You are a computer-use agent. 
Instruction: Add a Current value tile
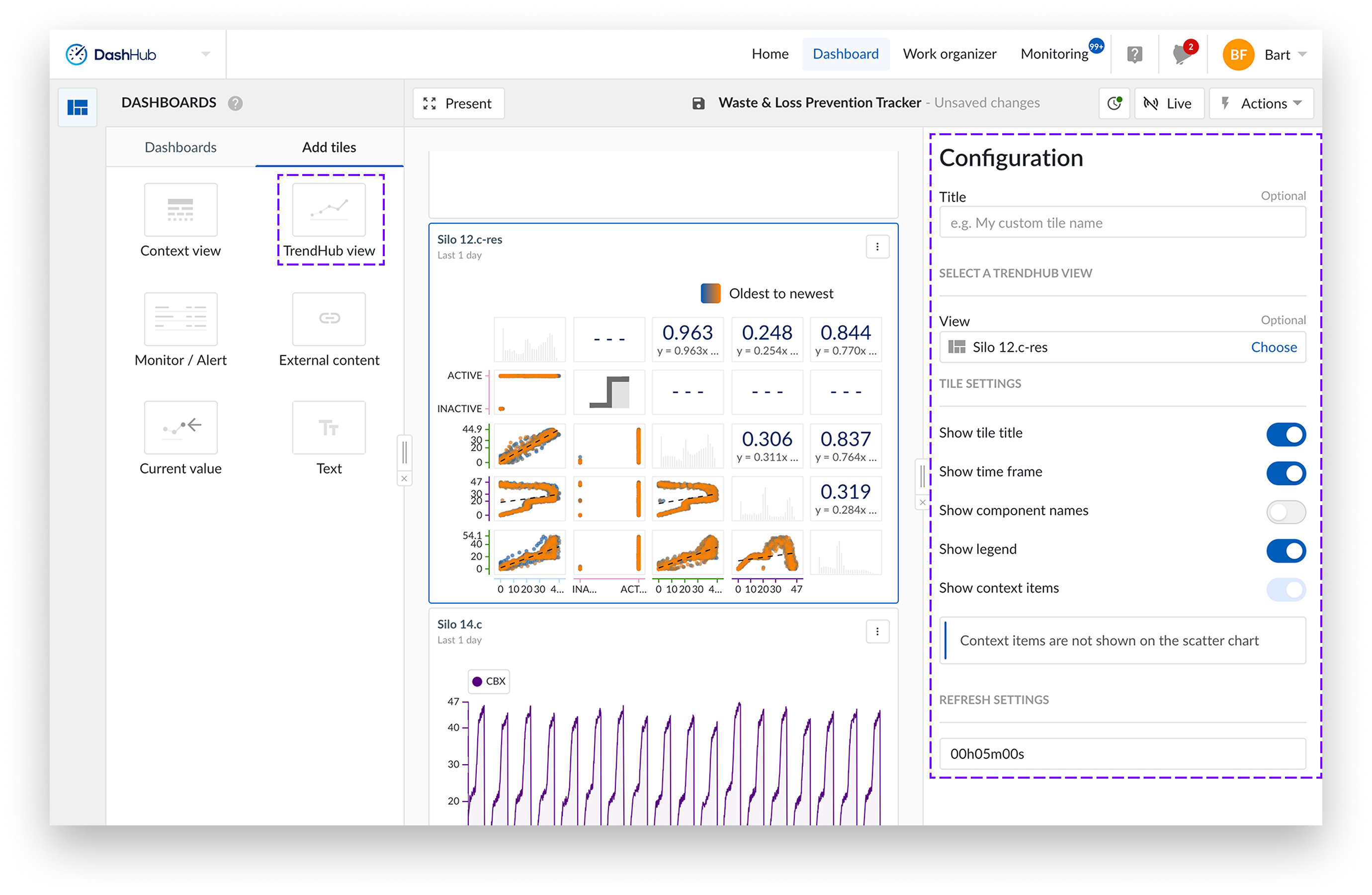pos(180,428)
